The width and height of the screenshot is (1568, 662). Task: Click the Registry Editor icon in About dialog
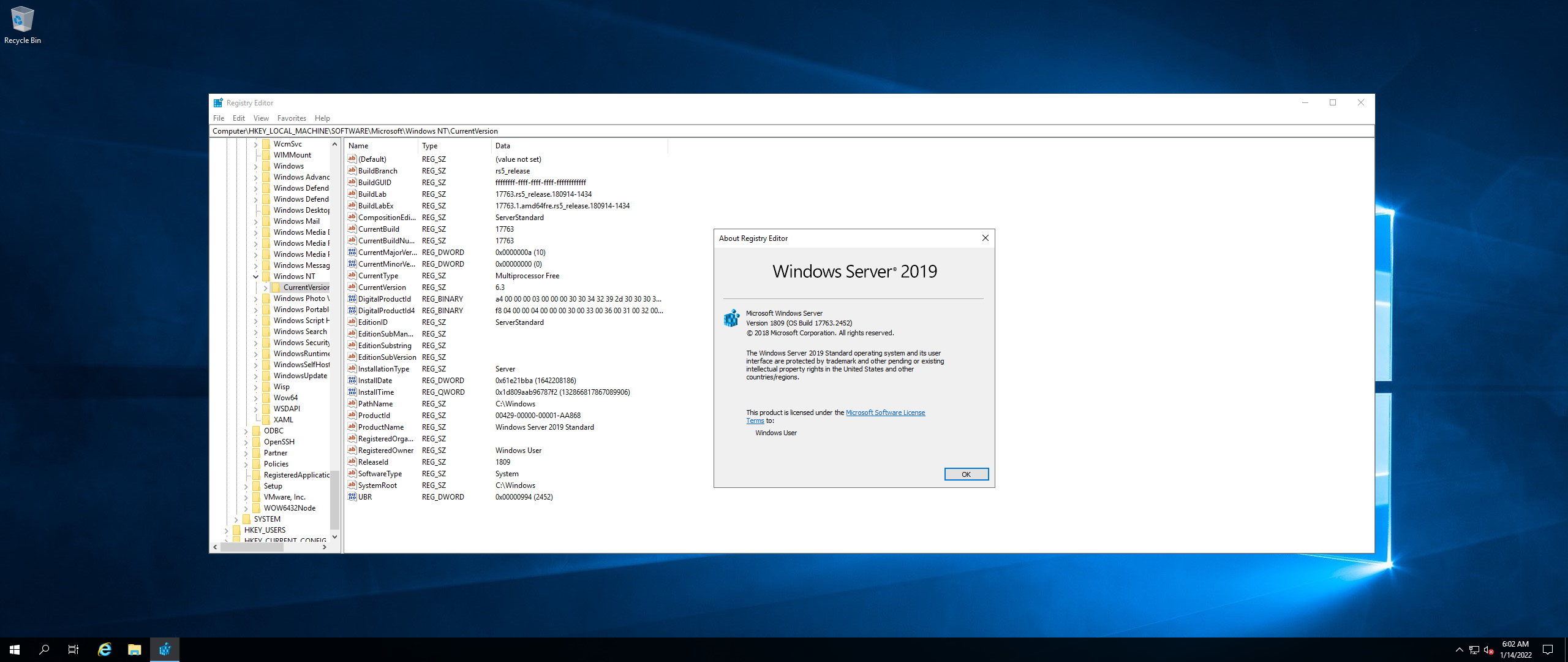tap(732, 318)
